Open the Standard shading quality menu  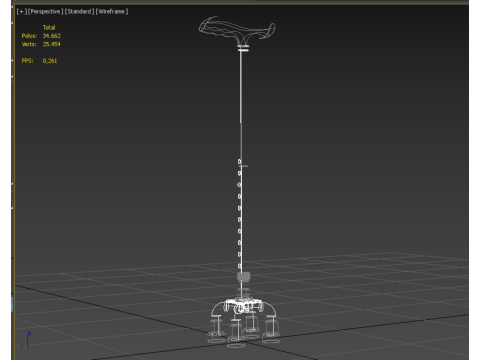[x=79, y=12]
